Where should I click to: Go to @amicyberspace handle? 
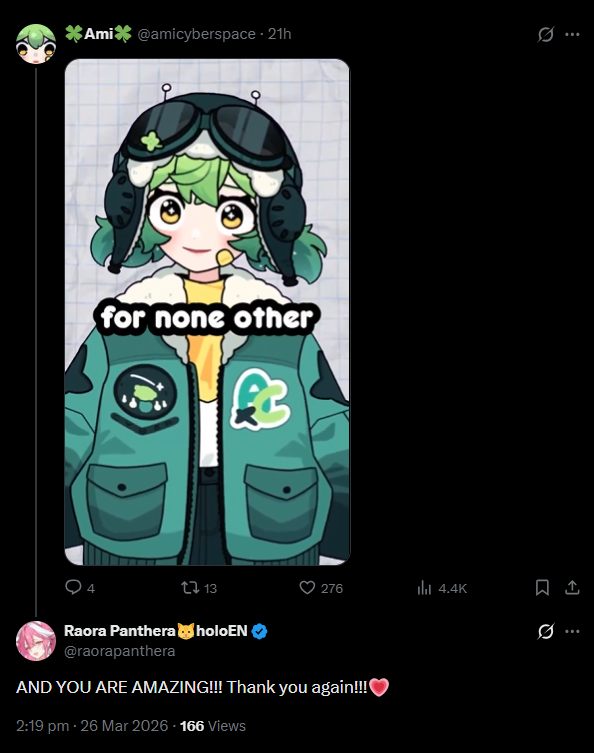(196, 34)
